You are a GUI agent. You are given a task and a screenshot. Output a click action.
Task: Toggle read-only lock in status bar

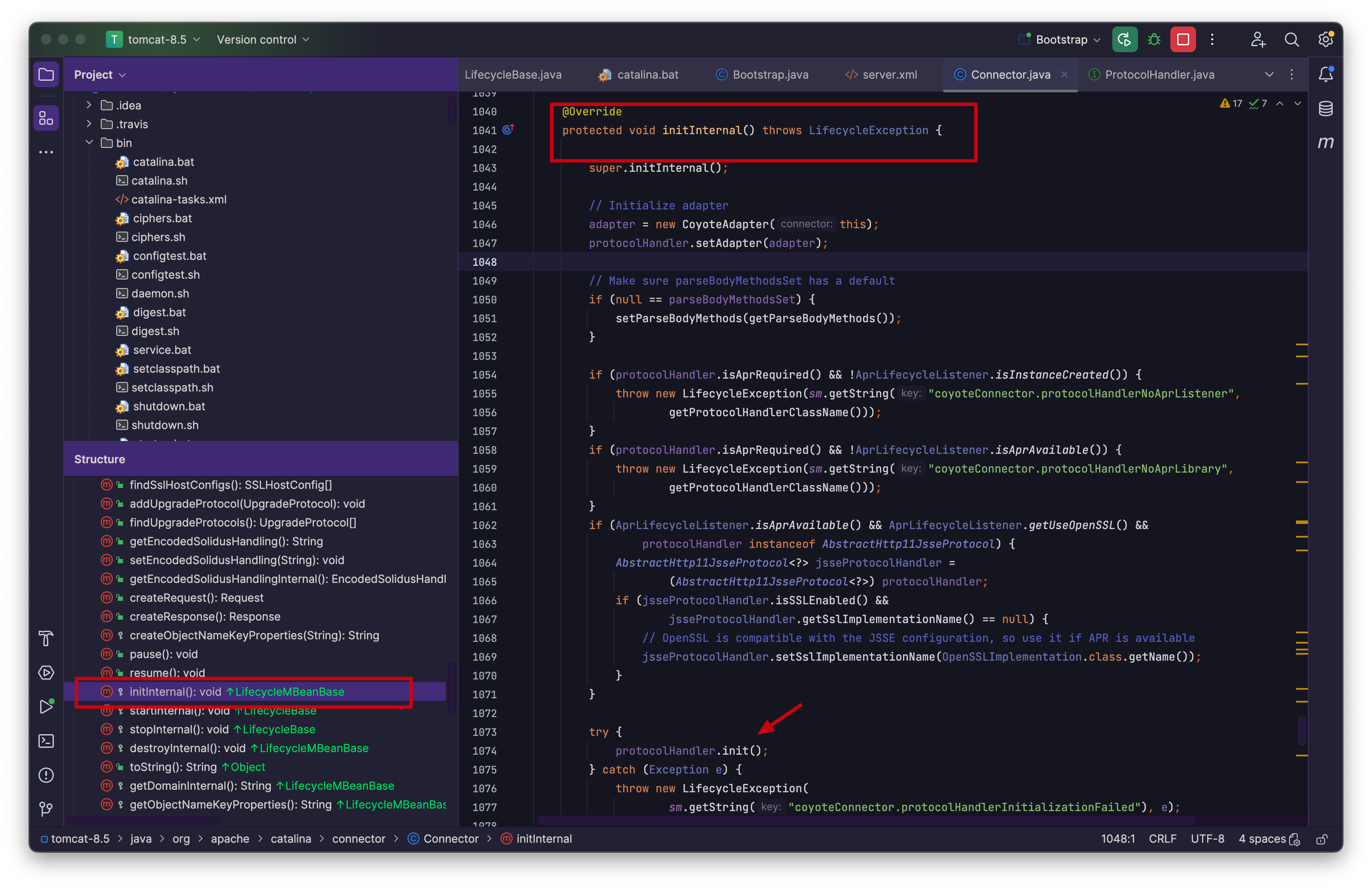[1322, 840]
